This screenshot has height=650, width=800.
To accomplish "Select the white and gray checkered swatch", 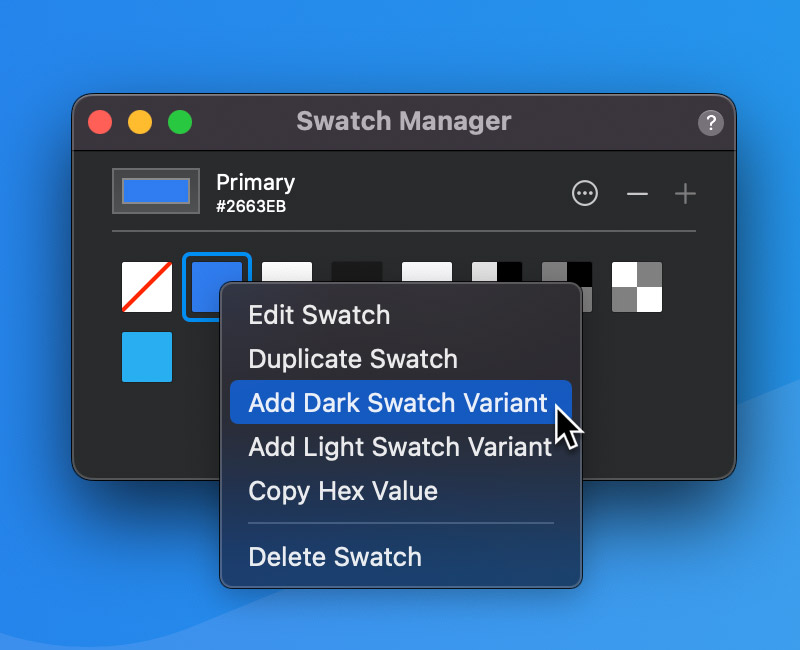I will 637,287.
